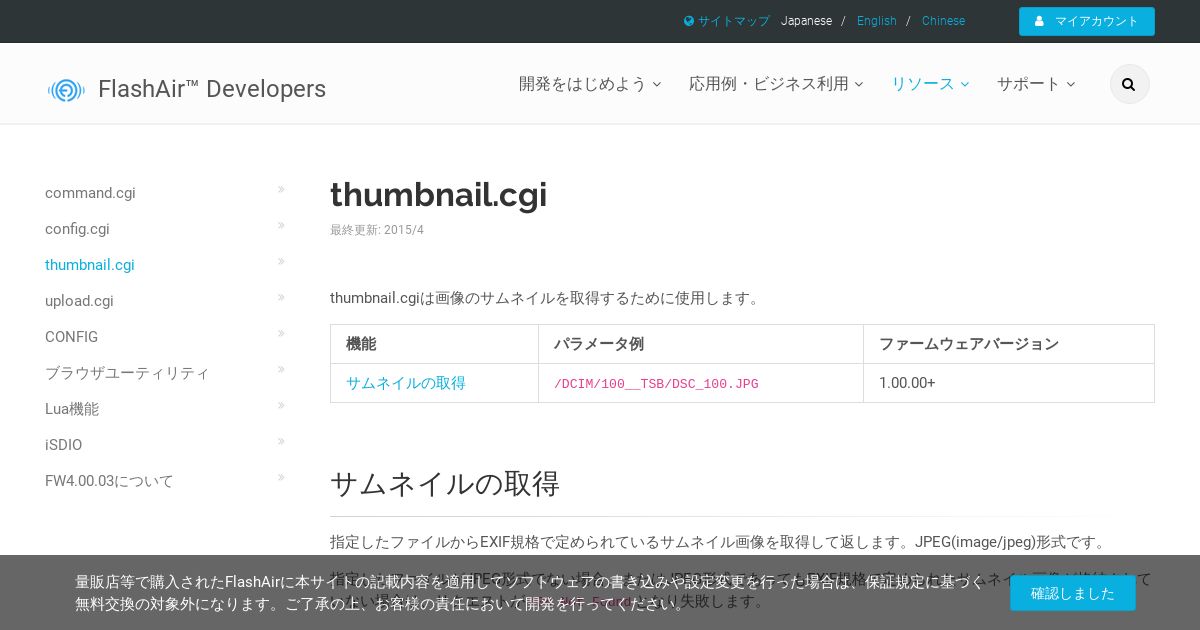Click the chevron next to FW4.00.03について
The height and width of the screenshot is (630, 1200).
point(281,477)
